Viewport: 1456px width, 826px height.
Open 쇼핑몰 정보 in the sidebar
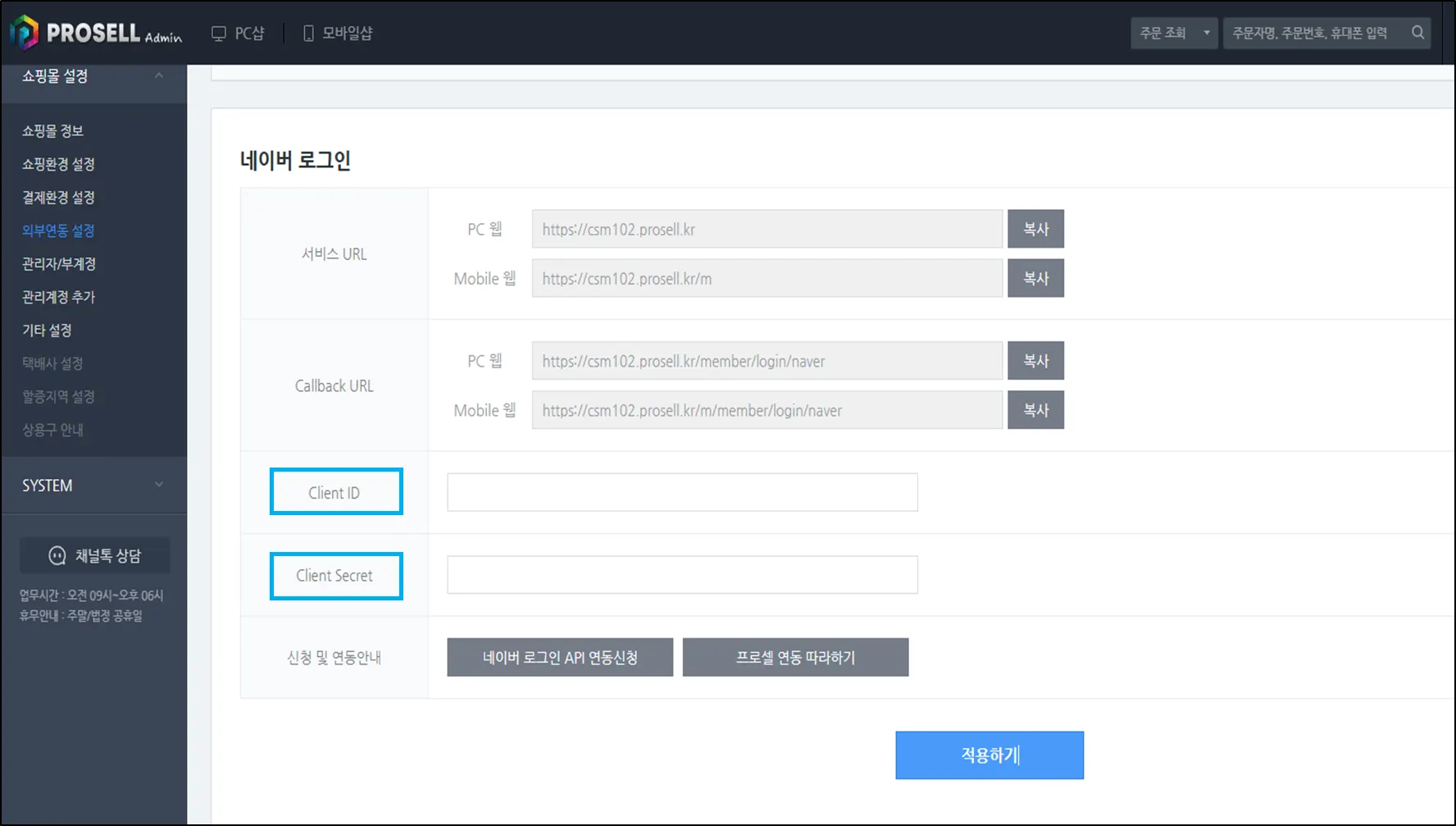pyautogui.click(x=52, y=131)
